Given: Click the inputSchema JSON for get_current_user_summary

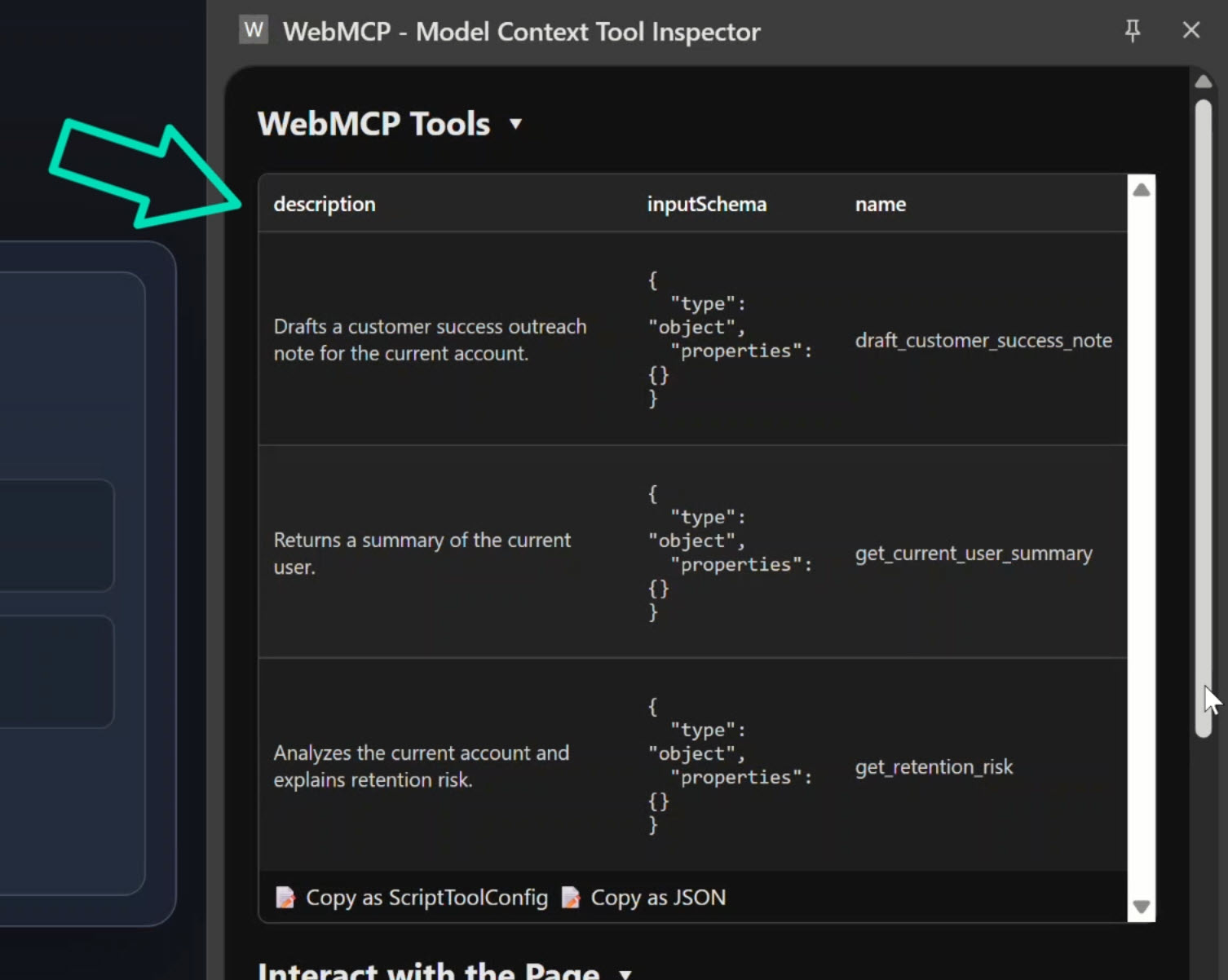Looking at the screenshot, I should pyautogui.click(x=730, y=553).
